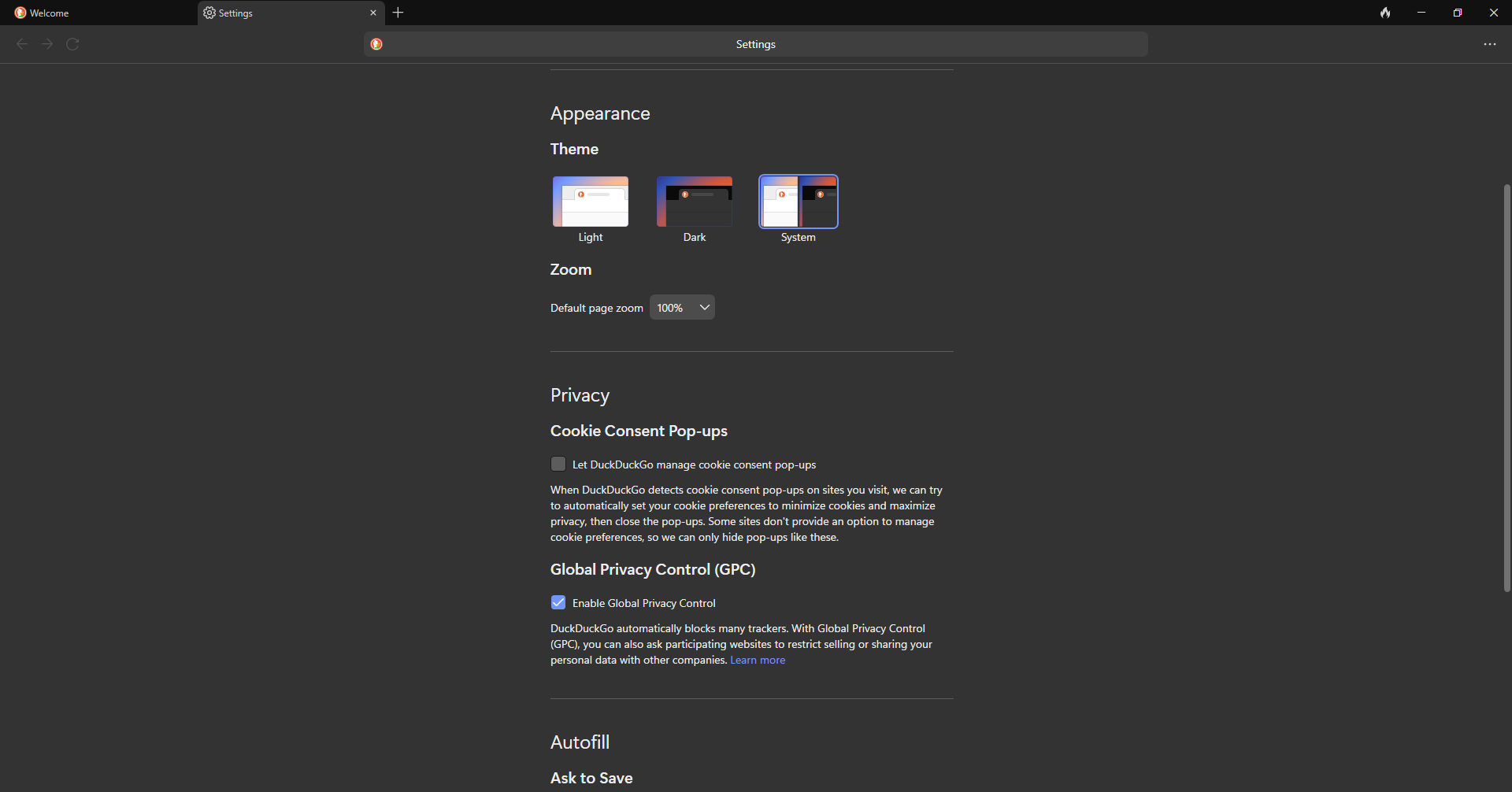Viewport: 1512px width, 792px height.
Task: Click the address bar showing Settings
Action: coord(756,44)
